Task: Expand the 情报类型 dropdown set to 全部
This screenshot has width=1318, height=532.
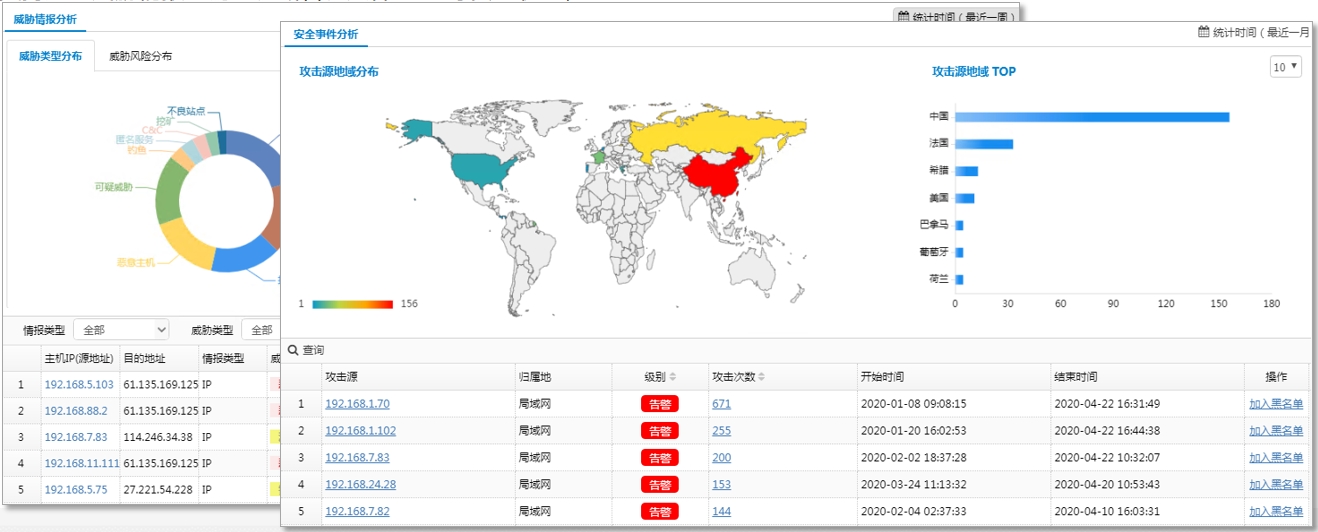Action: 121,330
